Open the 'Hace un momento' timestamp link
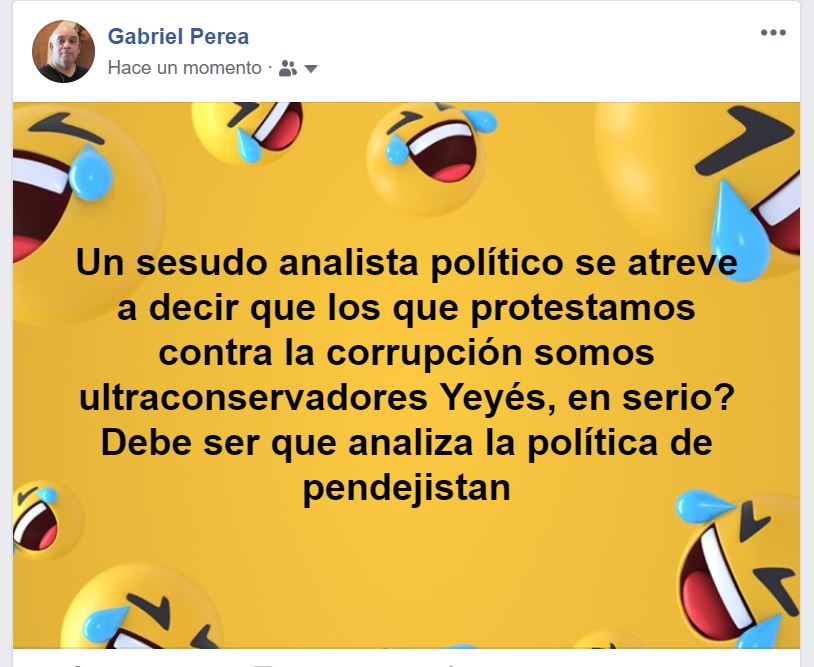This screenshot has width=814, height=667. click(x=184, y=68)
